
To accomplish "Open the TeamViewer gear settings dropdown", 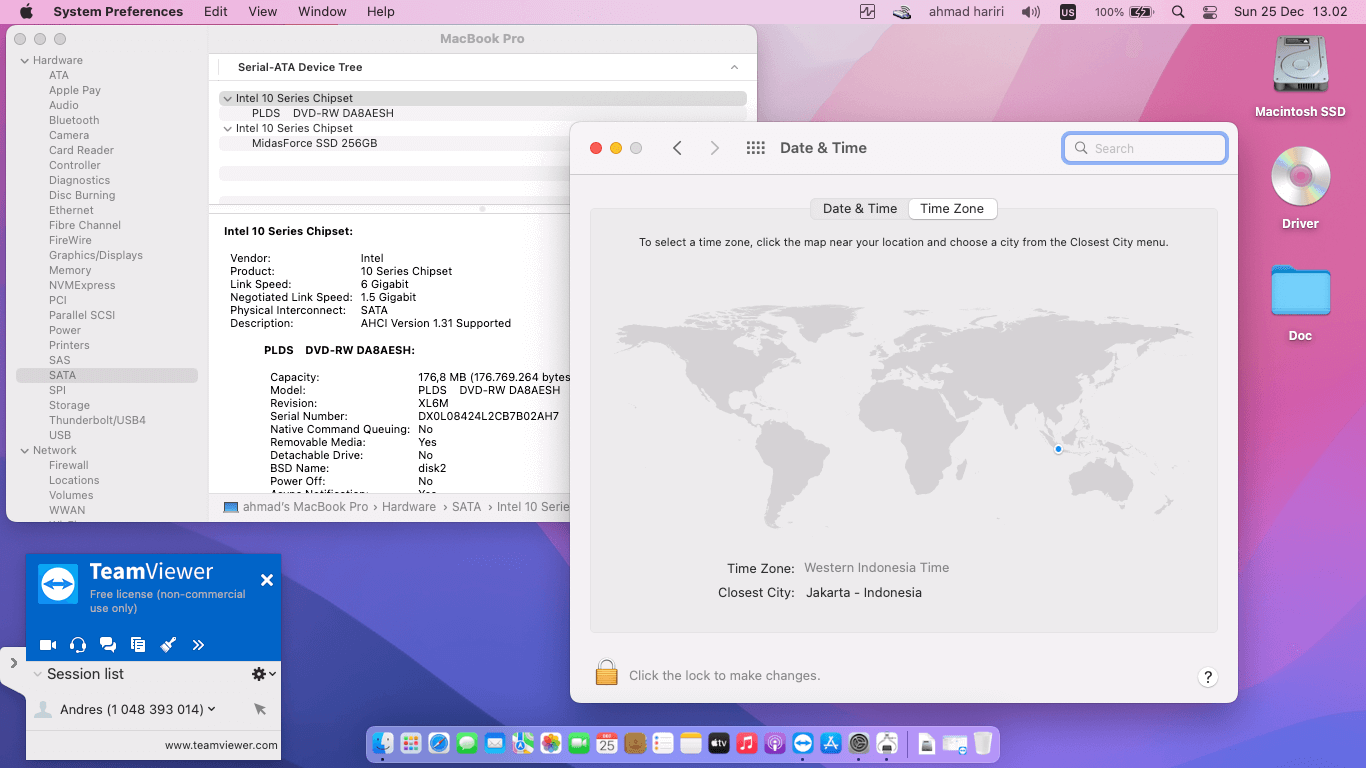I will click(x=263, y=674).
